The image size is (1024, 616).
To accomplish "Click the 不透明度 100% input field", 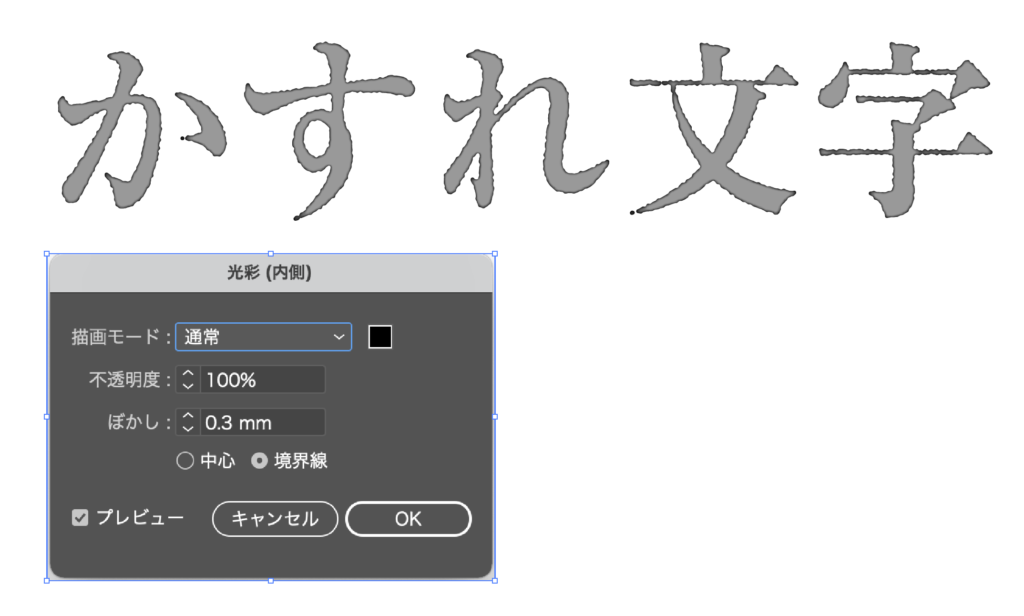I will pos(263,380).
